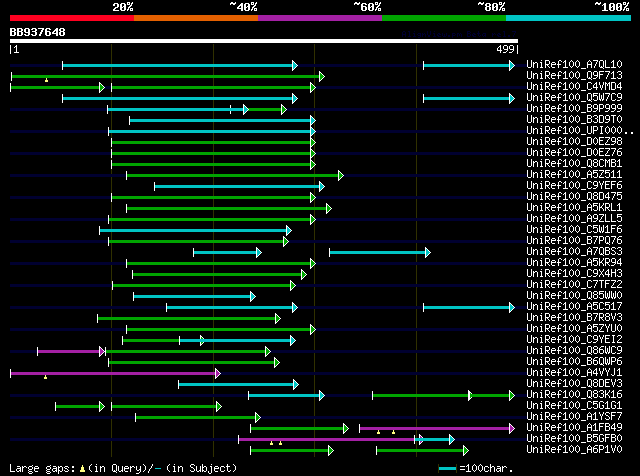Screen dimensions: 640x476
Task: Open the UniRef100_B3D9T0 hit label
Action: 574,120
